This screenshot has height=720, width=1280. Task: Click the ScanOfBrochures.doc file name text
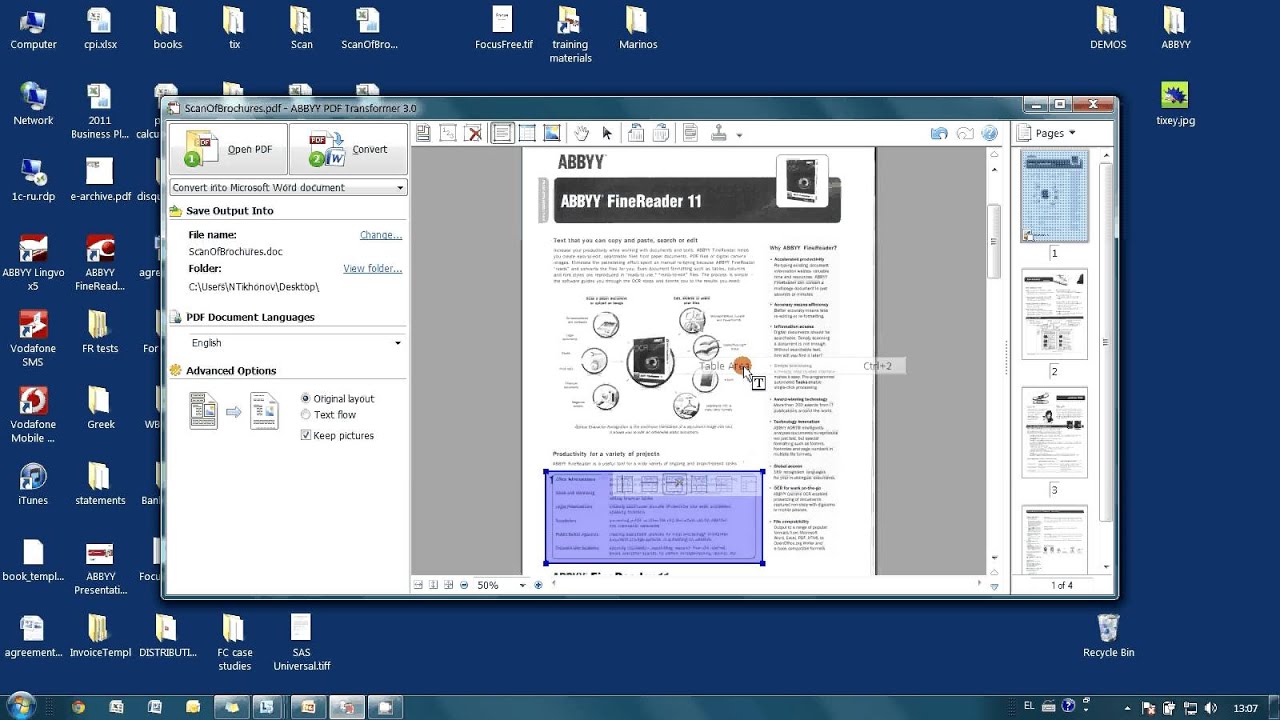(235, 251)
